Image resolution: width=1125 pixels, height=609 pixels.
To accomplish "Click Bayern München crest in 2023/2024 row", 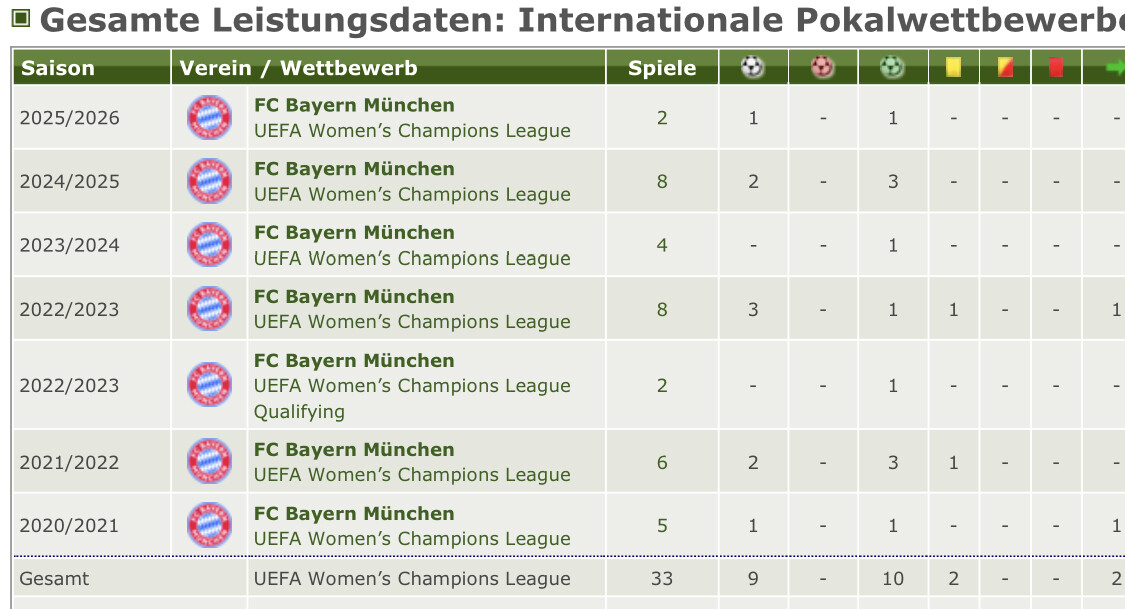I will coord(209,245).
